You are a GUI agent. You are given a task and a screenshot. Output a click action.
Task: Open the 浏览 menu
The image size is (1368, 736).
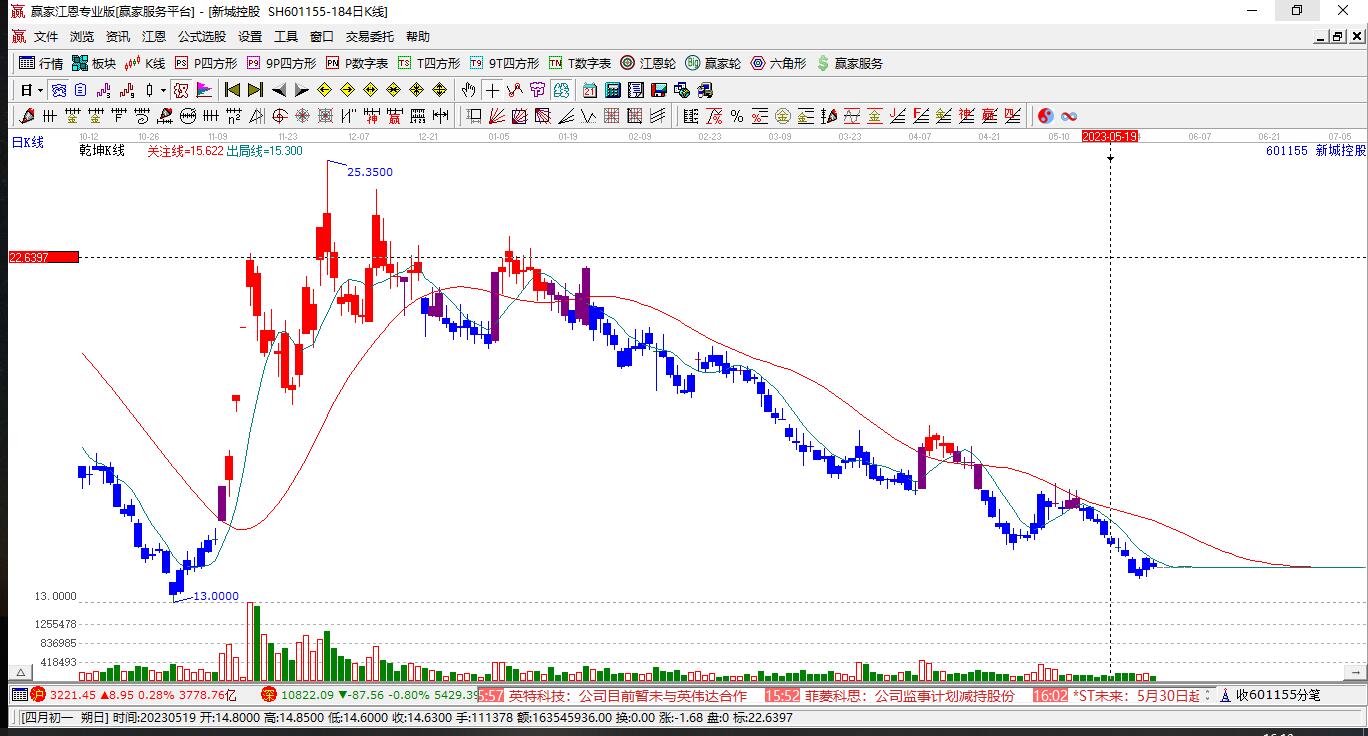[x=82, y=37]
